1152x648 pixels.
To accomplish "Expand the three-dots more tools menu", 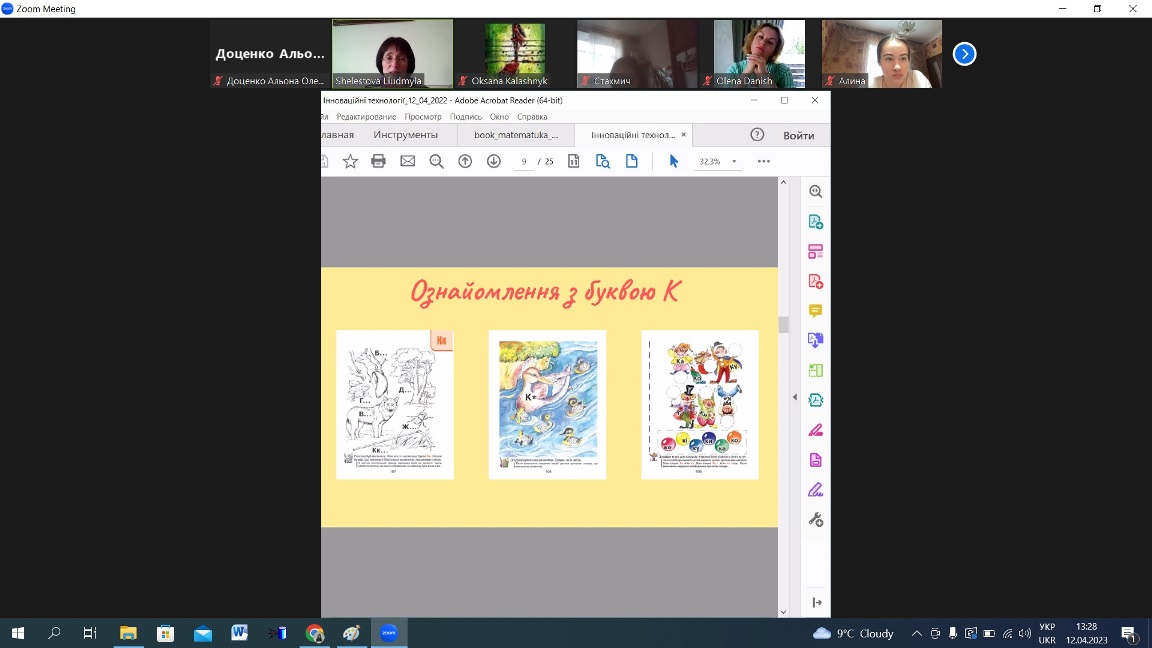I will (764, 161).
